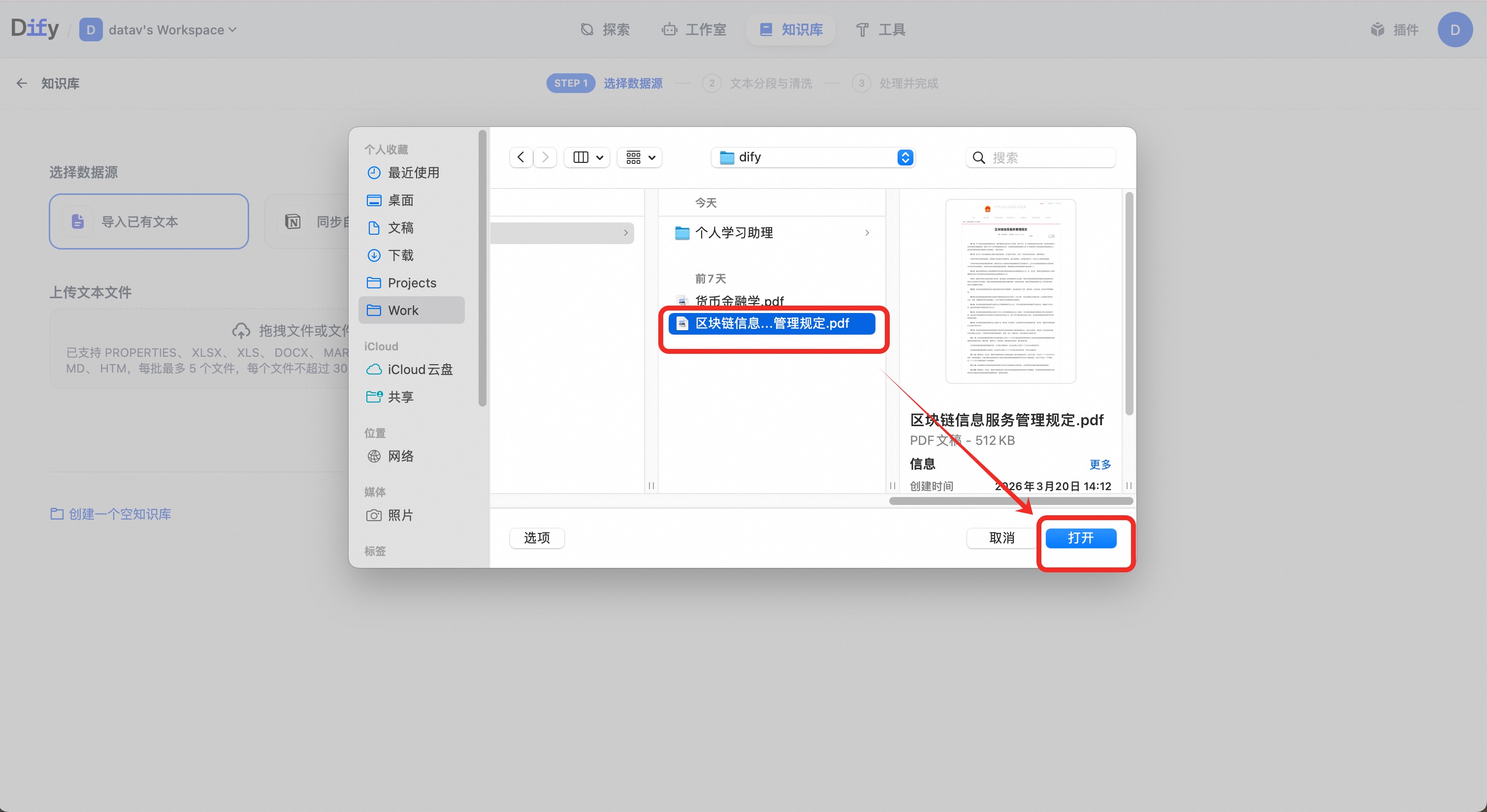1487x812 pixels.
Task: Open iCloud云盘 in the sidebar
Action: 419,370
